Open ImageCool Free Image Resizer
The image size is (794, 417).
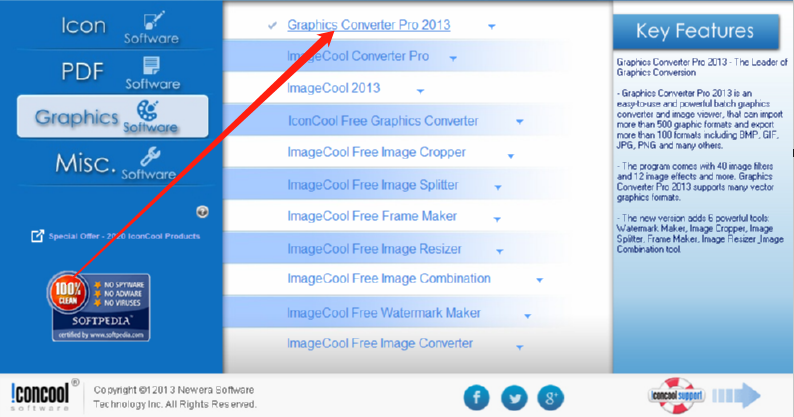click(x=374, y=249)
